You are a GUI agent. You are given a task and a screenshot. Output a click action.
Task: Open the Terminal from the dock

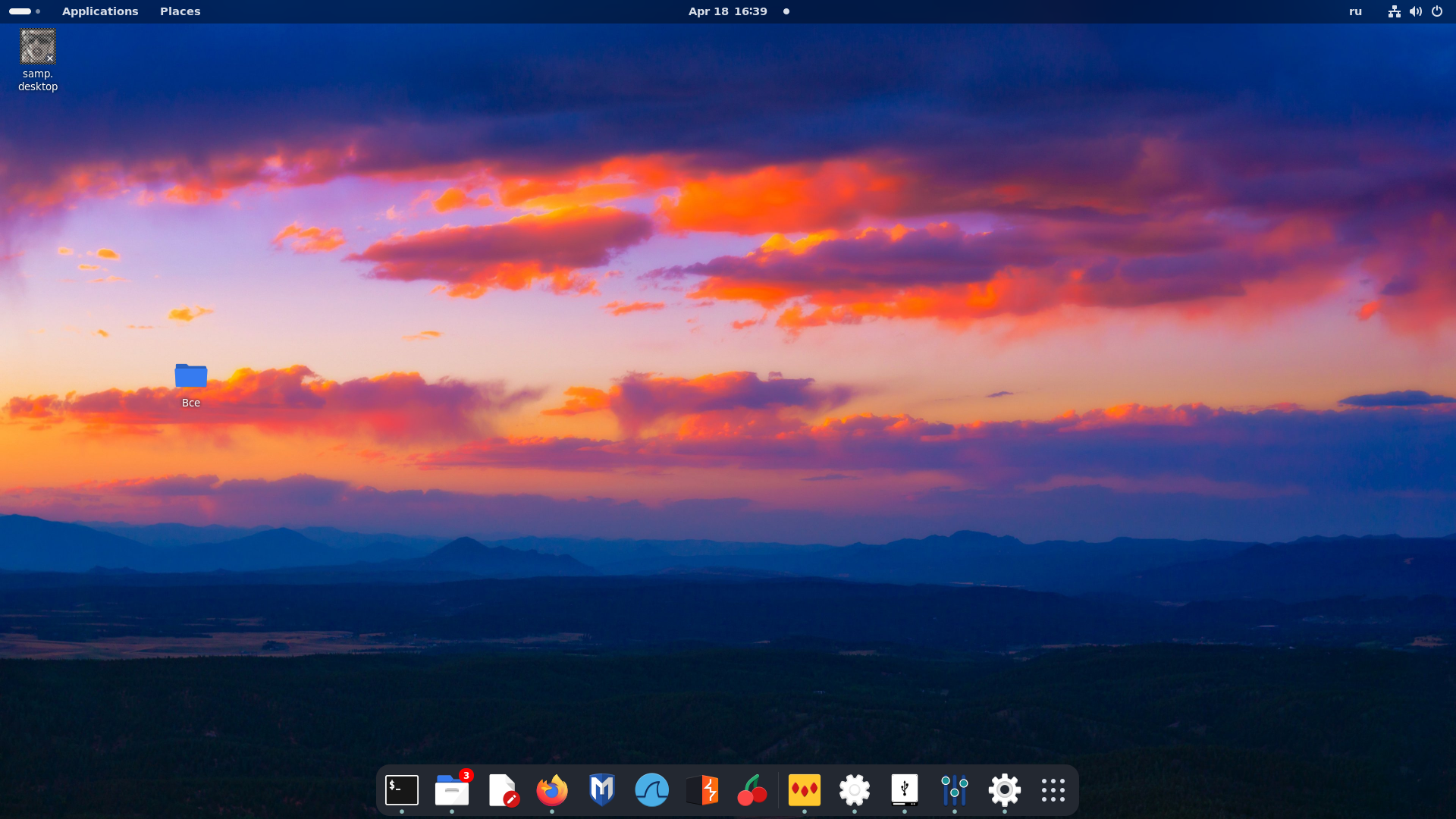coord(402,790)
